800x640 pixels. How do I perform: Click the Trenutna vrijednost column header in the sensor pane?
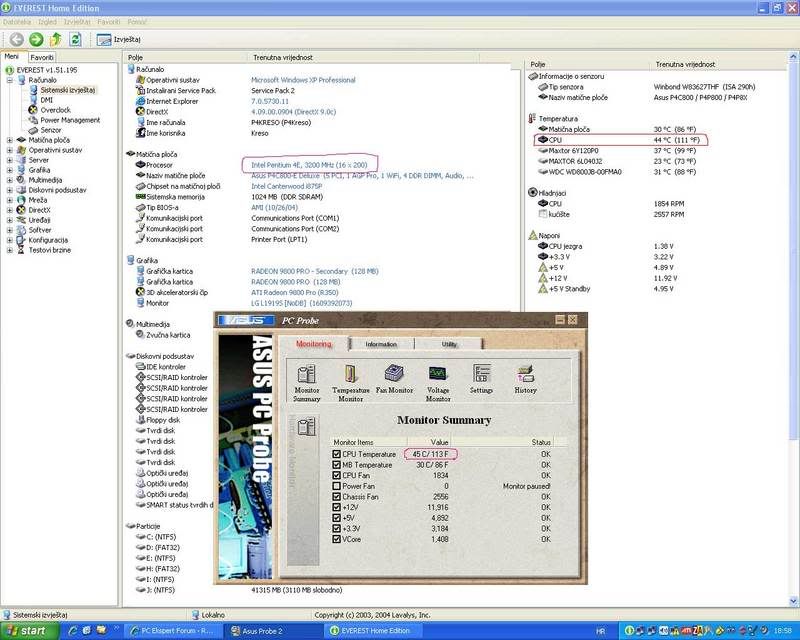point(685,64)
